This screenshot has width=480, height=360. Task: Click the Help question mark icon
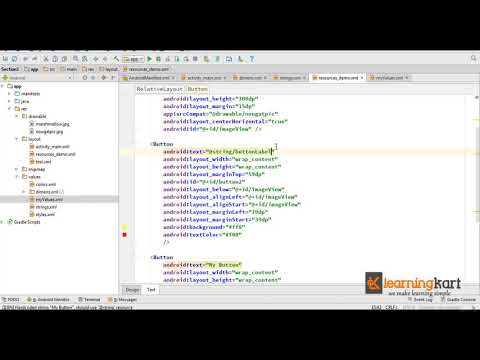[252, 59]
